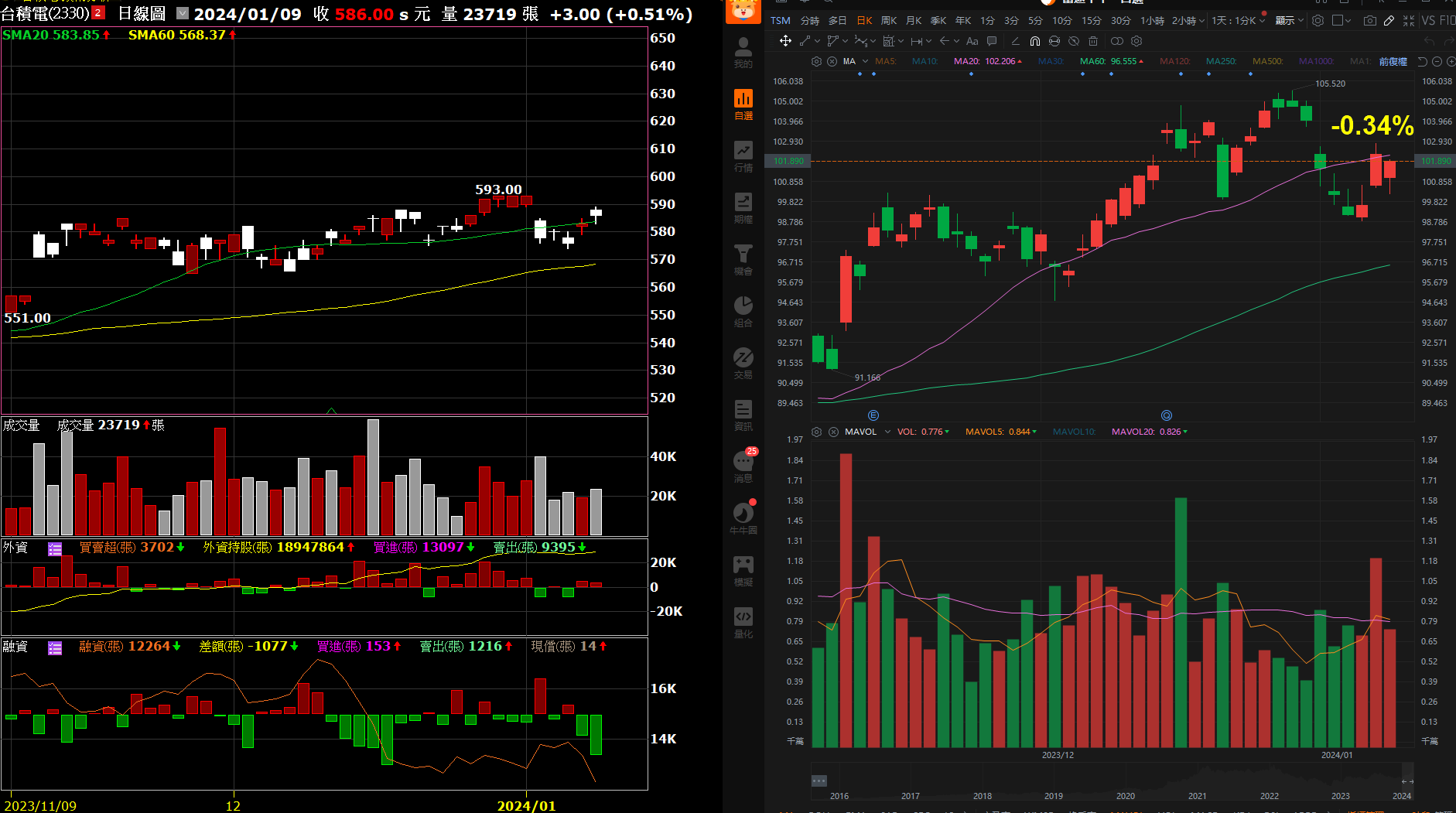Hide all drawings with the eye-slash icon
The width and height of the screenshot is (1456, 813).
[x=1074, y=41]
